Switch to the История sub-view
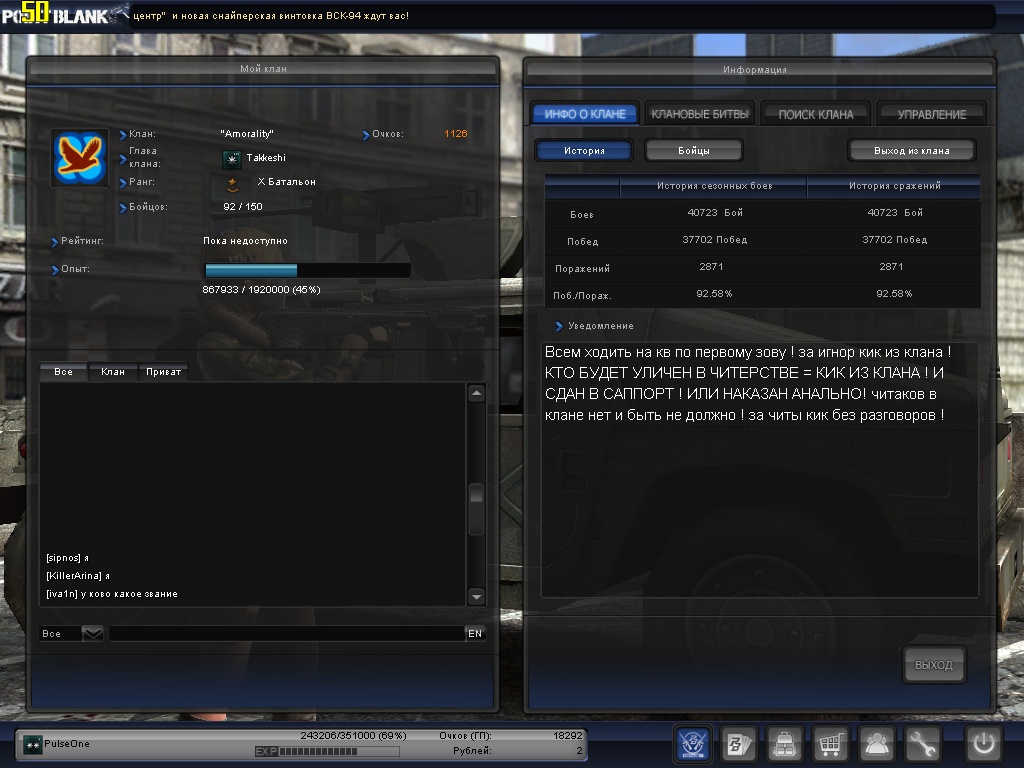 [584, 151]
